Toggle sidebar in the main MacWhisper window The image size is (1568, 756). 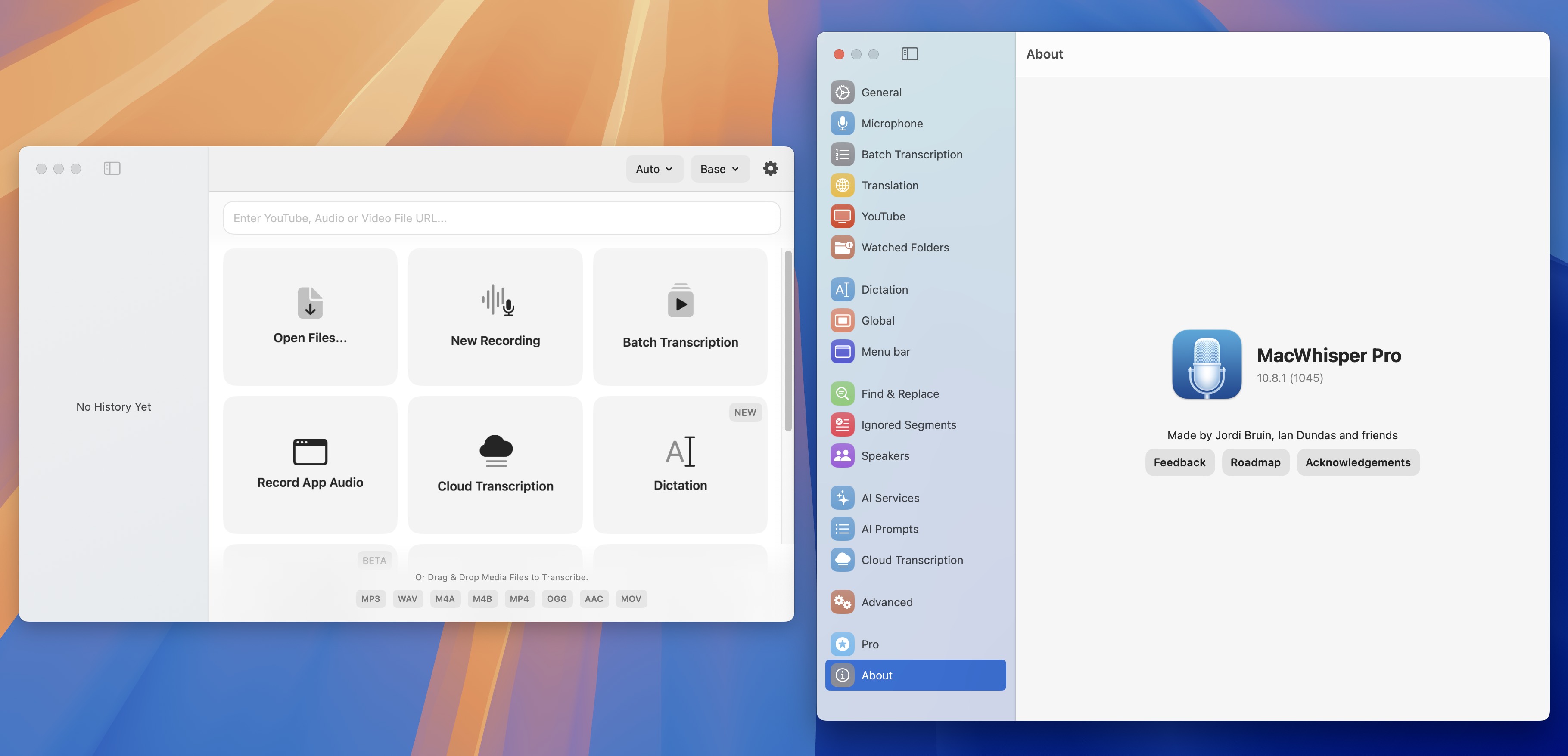tap(112, 168)
